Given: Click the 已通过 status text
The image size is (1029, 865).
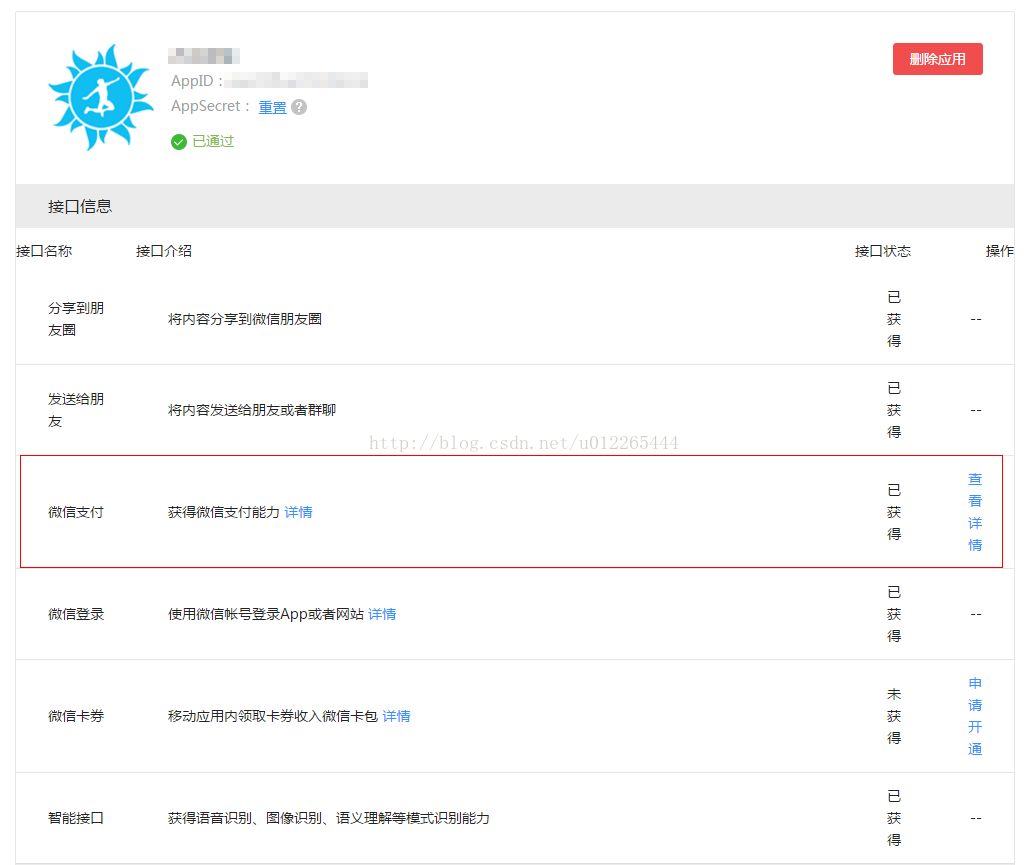Looking at the screenshot, I should click(213, 142).
